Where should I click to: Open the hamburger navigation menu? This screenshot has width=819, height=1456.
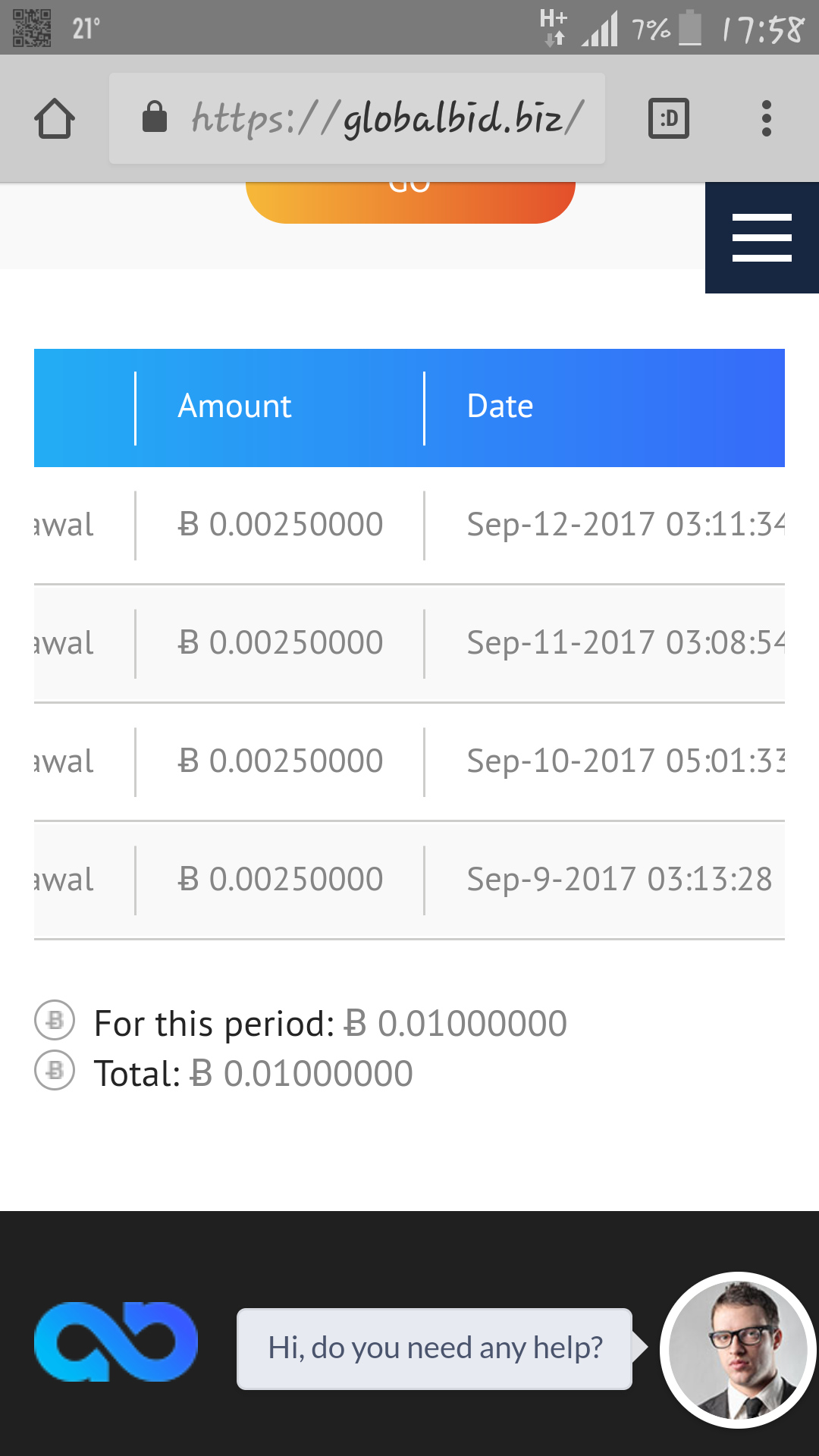point(761,237)
